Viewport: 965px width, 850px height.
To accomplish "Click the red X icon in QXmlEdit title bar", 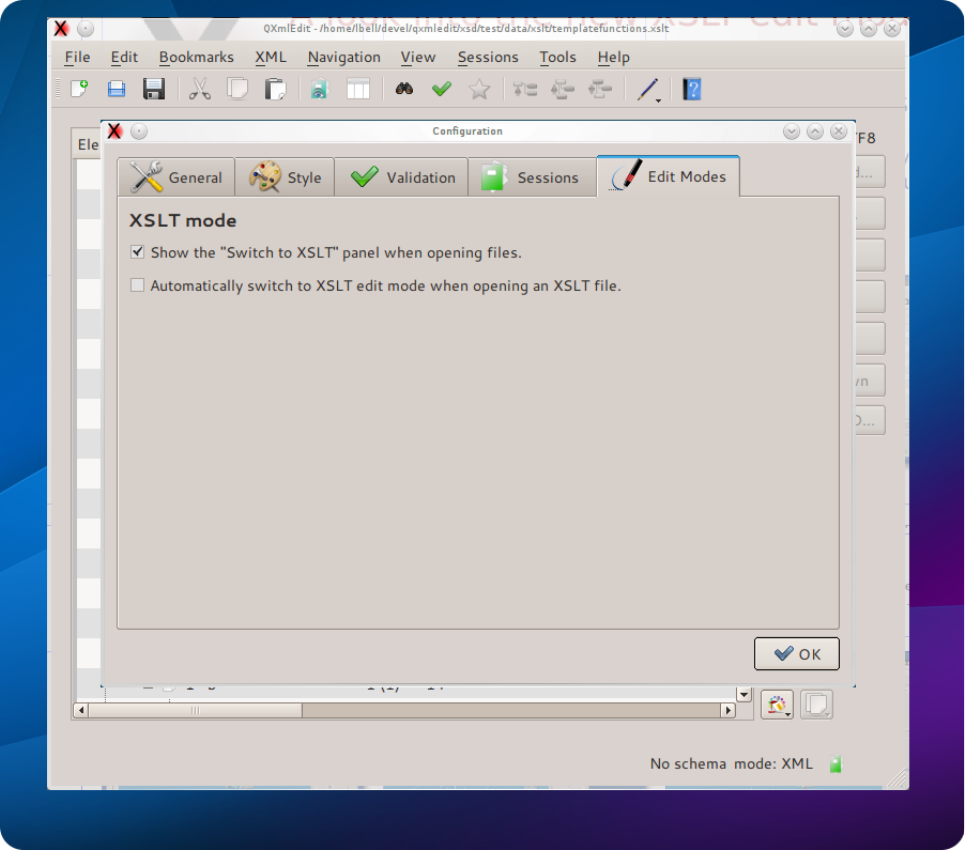I will pyautogui.click(x=61, y=28).
